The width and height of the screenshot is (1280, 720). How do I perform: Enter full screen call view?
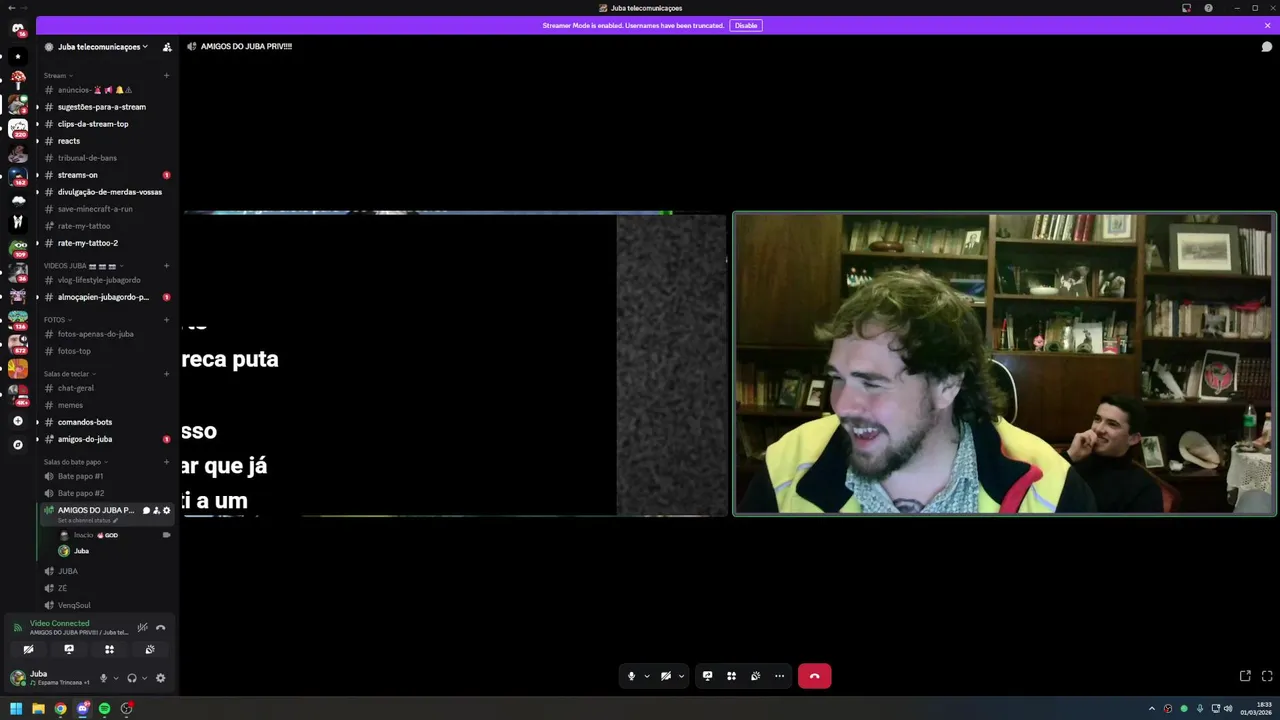pyautogui.click(x=1267, y=676)
